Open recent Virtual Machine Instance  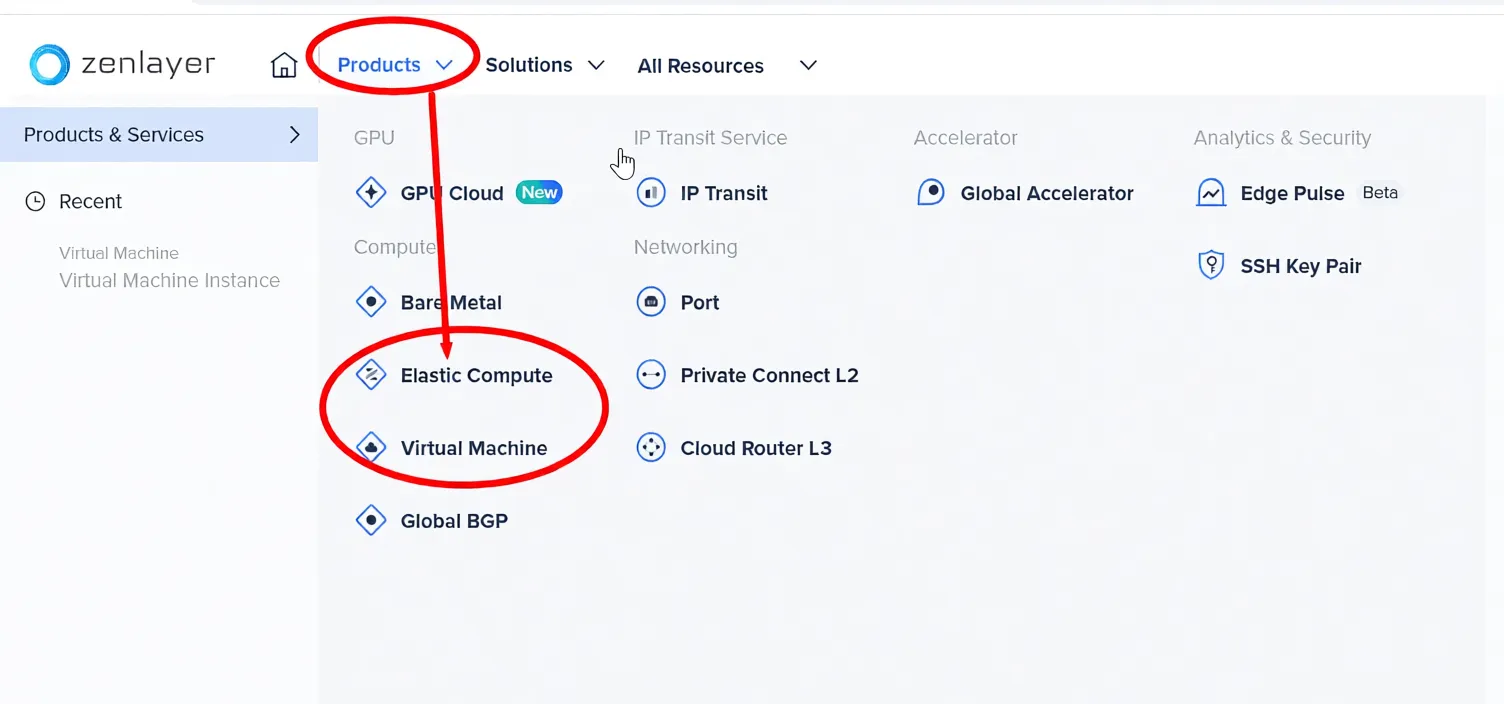(169, 280)
